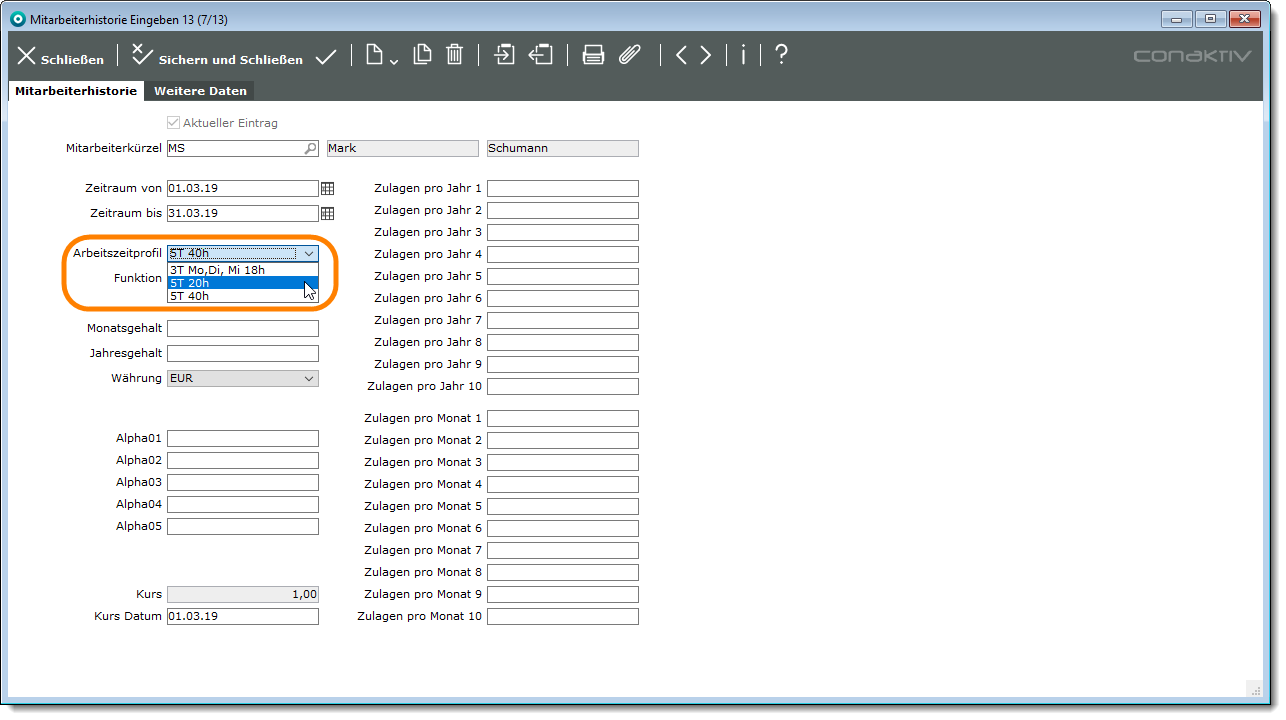Switch to Weitere Daten tab
Screen dimensions: 1286x720
pyautogui.click(x=201, y=91)
